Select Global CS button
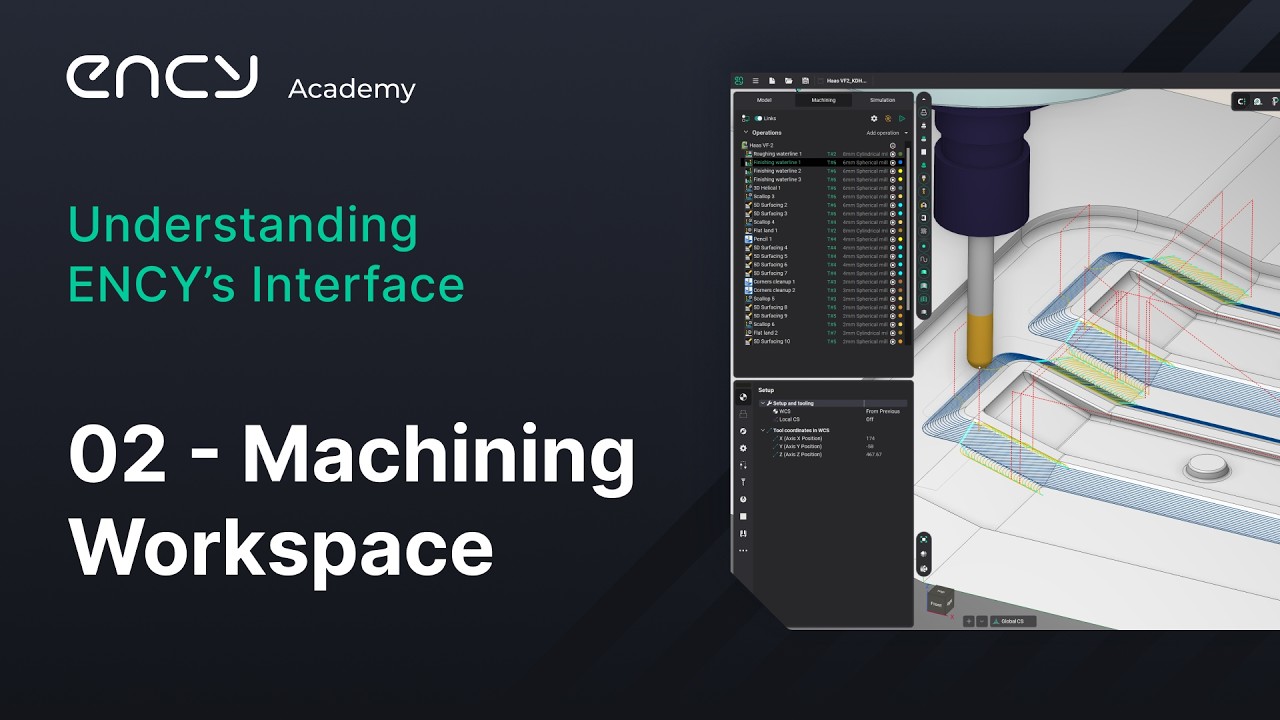1280x720 pixels. pos(1013,621)
